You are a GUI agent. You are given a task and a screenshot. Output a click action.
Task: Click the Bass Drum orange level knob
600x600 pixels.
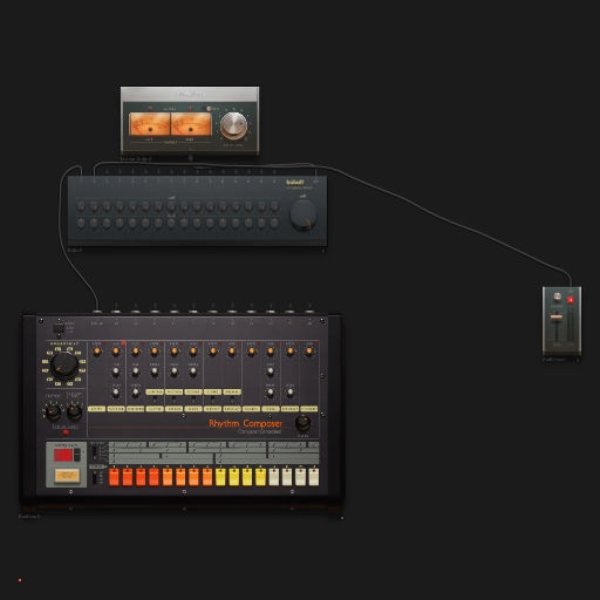116,351
